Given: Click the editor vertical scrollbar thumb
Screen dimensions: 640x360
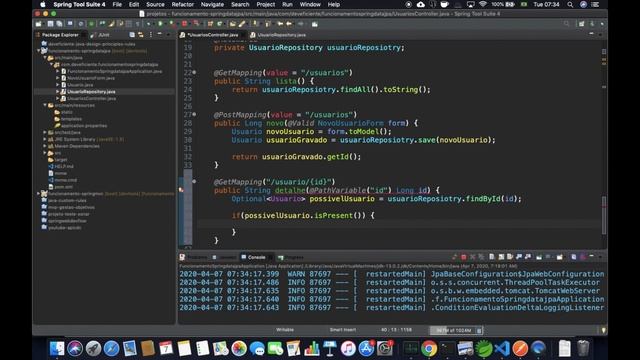Looking at the screenshot, I should coord(604,215).
